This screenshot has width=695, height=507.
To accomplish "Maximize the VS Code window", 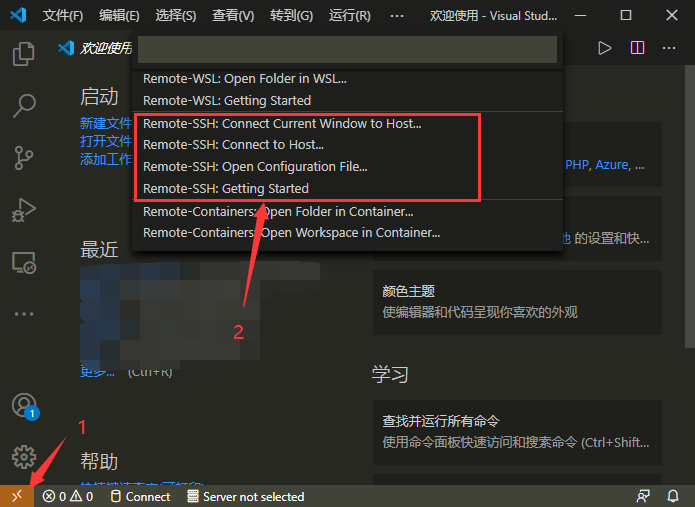I will (626, 16).
